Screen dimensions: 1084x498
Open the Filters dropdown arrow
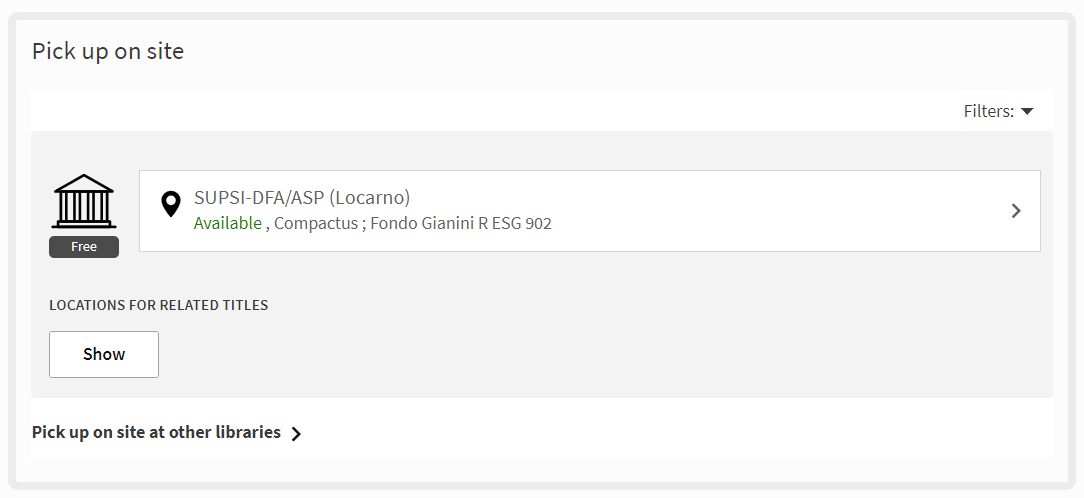pyautogui.click(x=1026, y=111)
